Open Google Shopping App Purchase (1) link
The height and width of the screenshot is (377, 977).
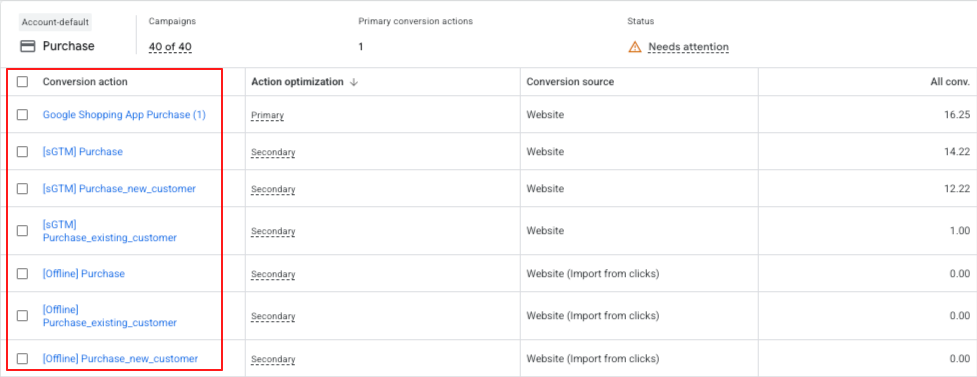click(124, 115)
